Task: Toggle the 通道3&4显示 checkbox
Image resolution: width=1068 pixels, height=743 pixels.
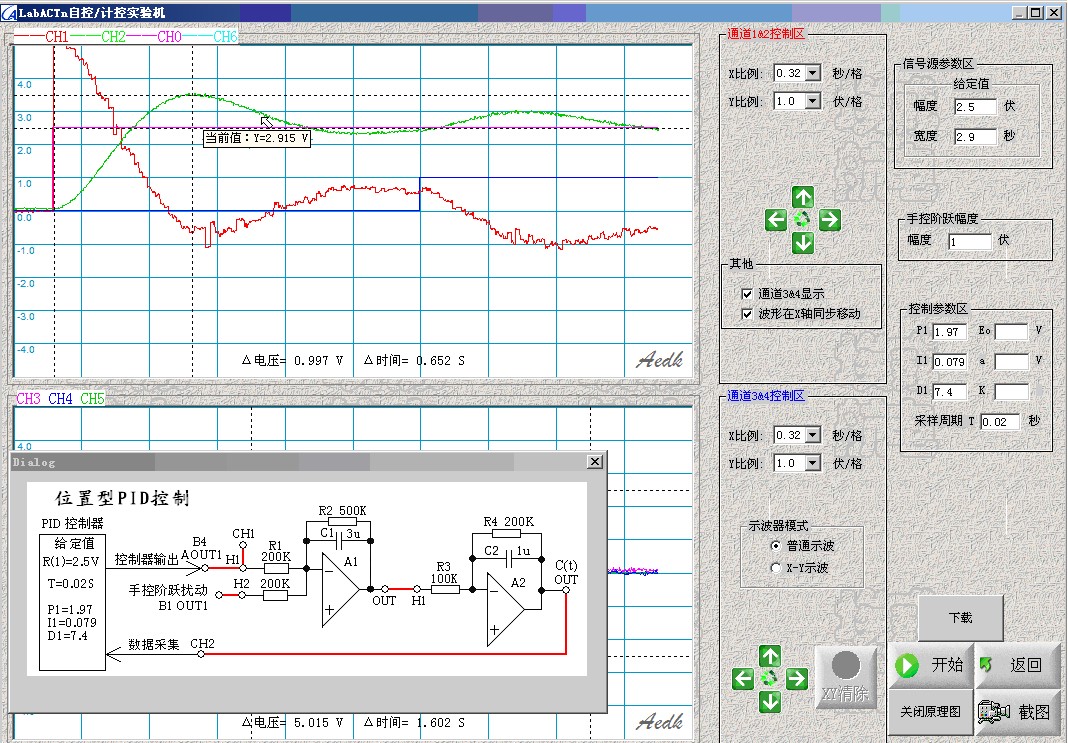Action: pyautogui.click(x=746, y=294)
